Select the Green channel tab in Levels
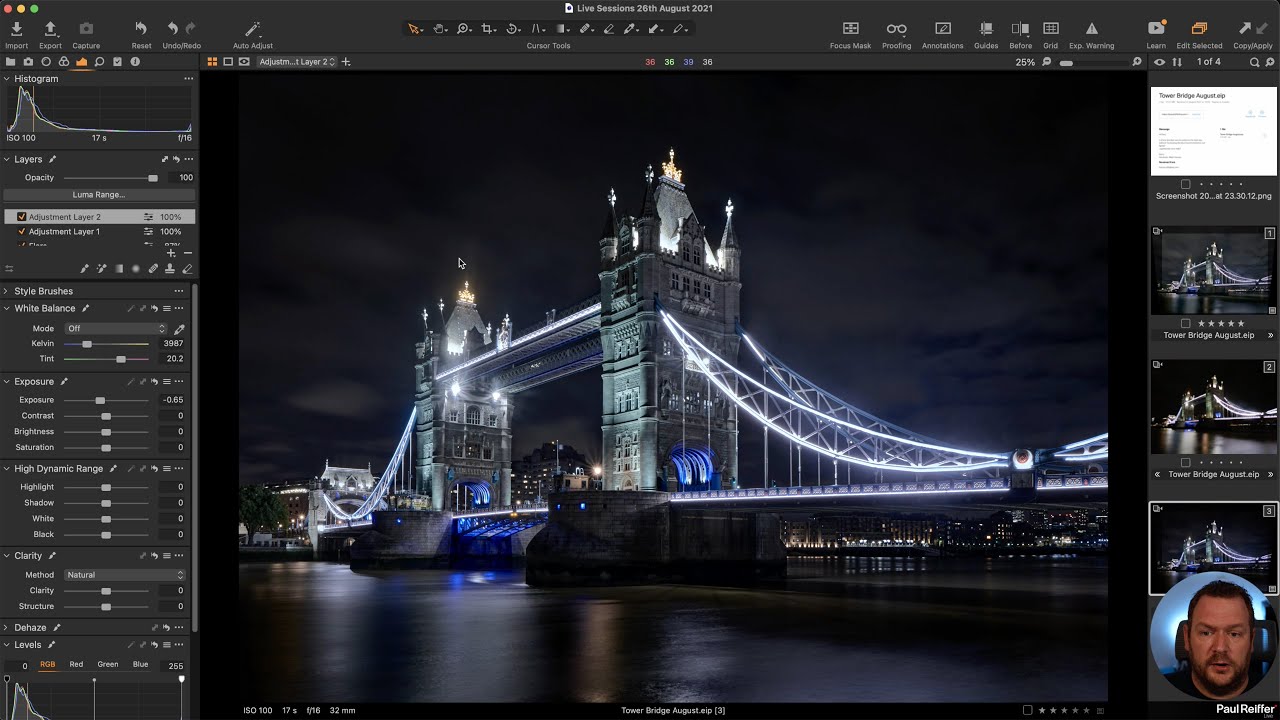This screenshot has width=1280, height=720. (108, 664)
